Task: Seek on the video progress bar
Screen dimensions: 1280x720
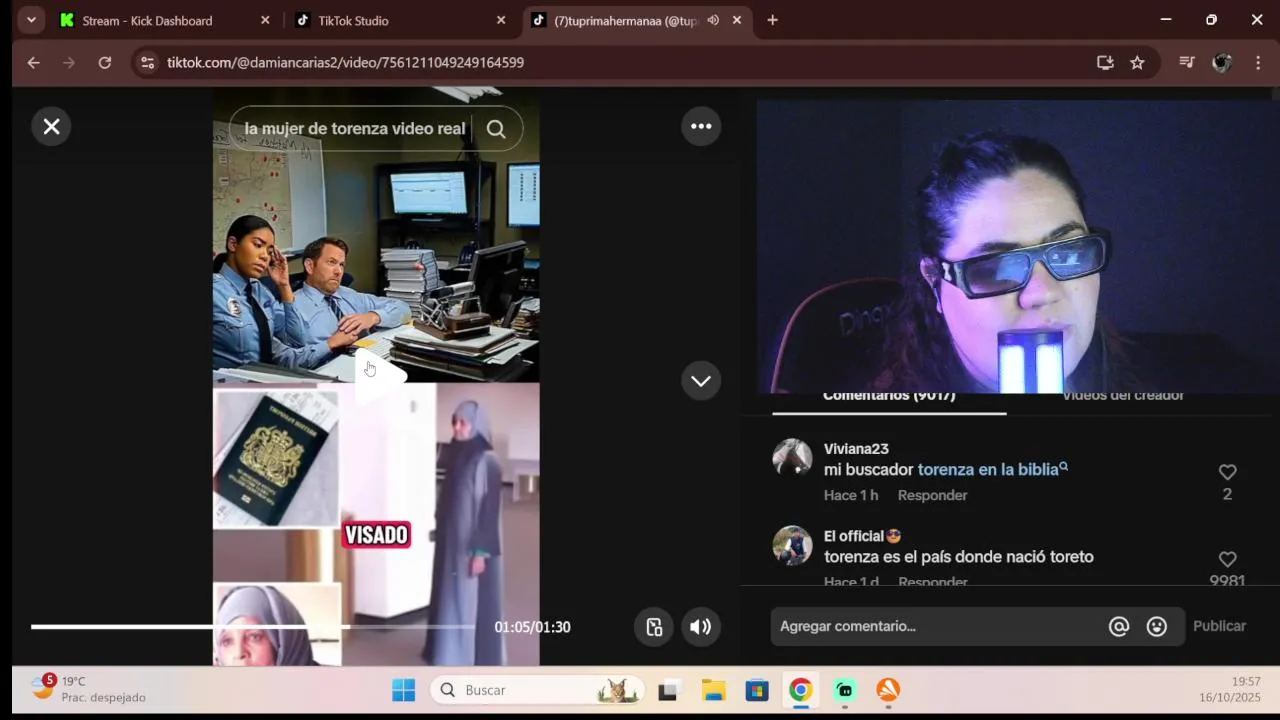Action: click(253, 627)
